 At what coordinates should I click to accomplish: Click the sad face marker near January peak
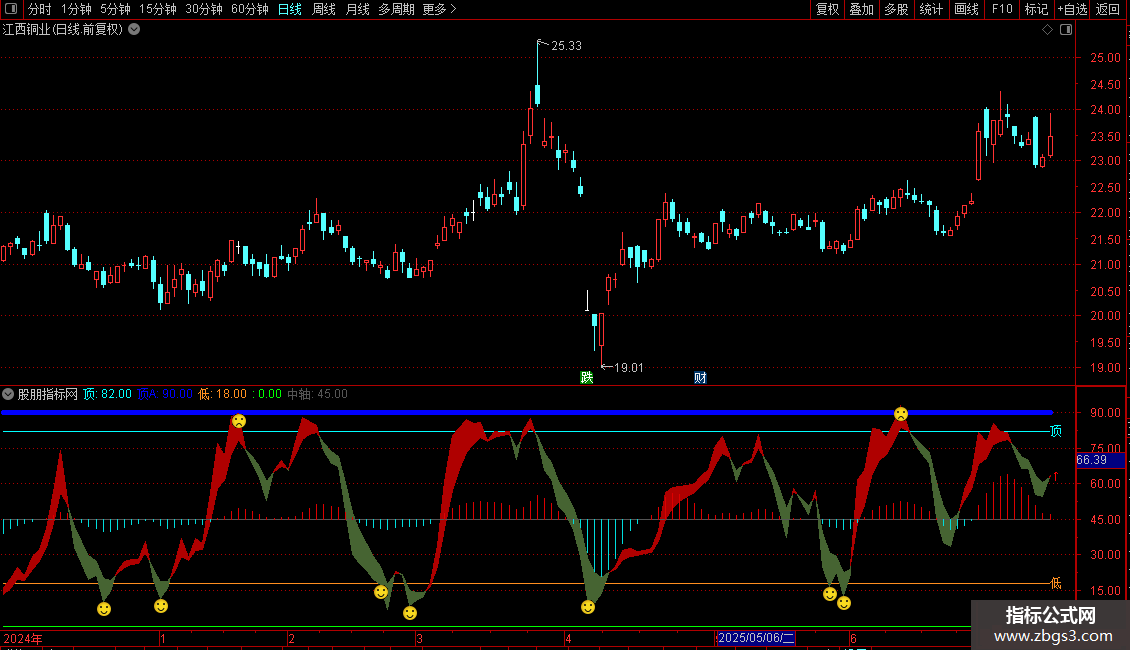239,421
